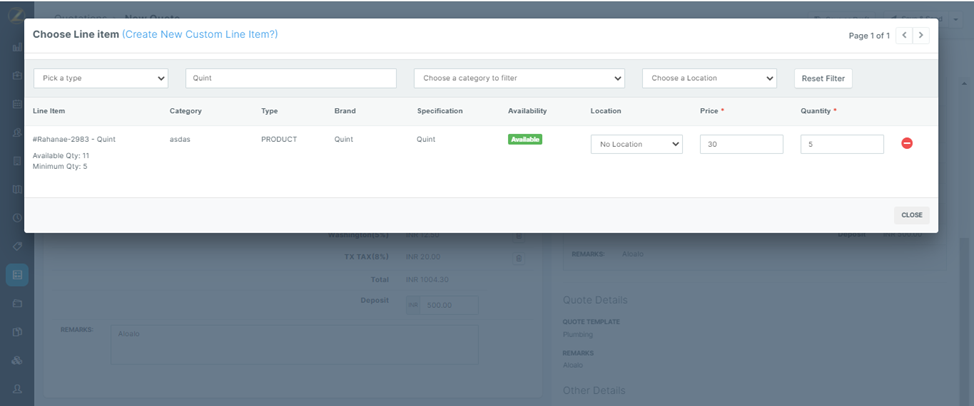The height and width of the screenshot is (406, 974).
Task: Focus the search field containing Quint
Action: (x=291, y=78)
